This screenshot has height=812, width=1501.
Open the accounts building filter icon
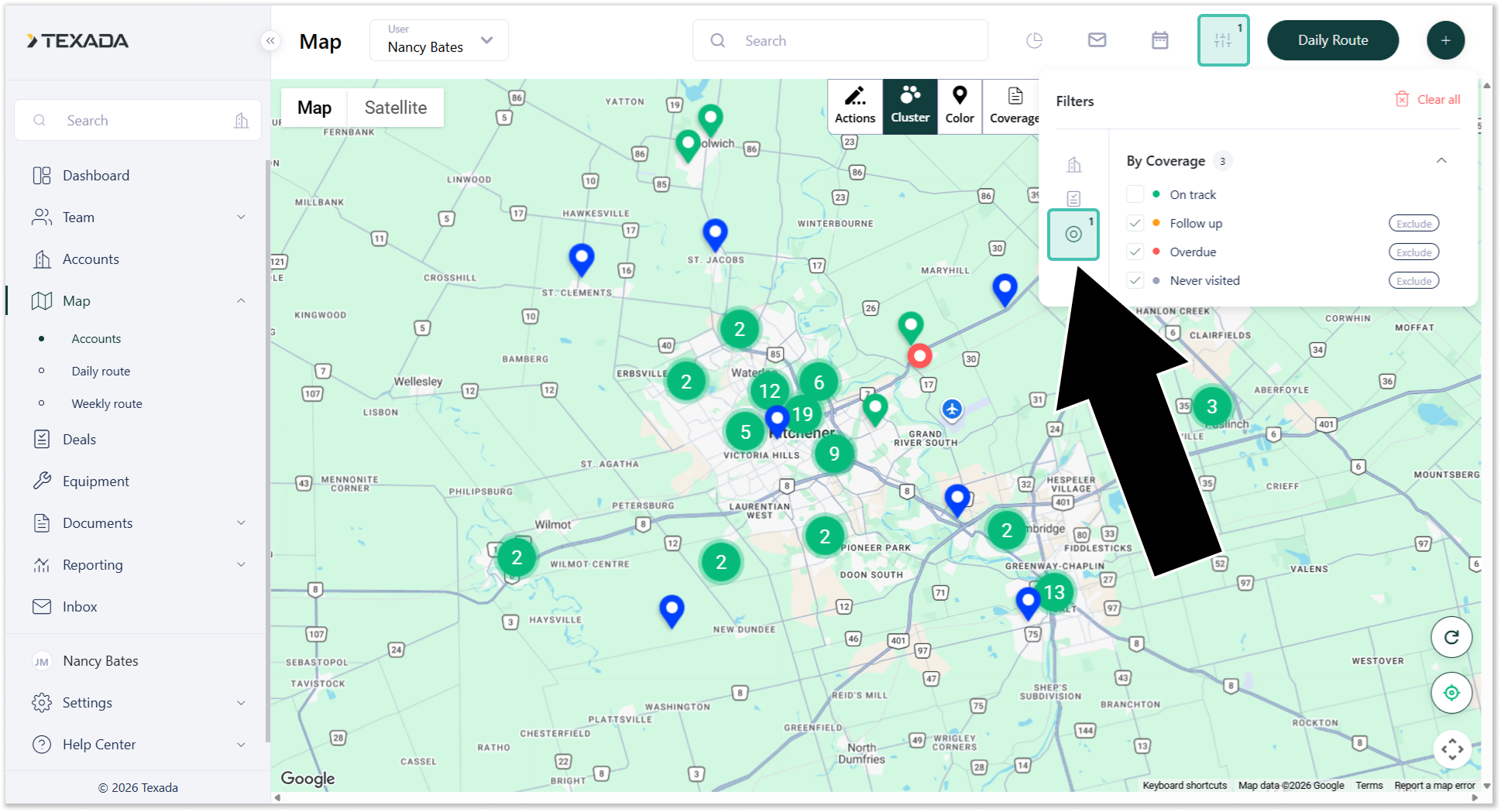1073,164
